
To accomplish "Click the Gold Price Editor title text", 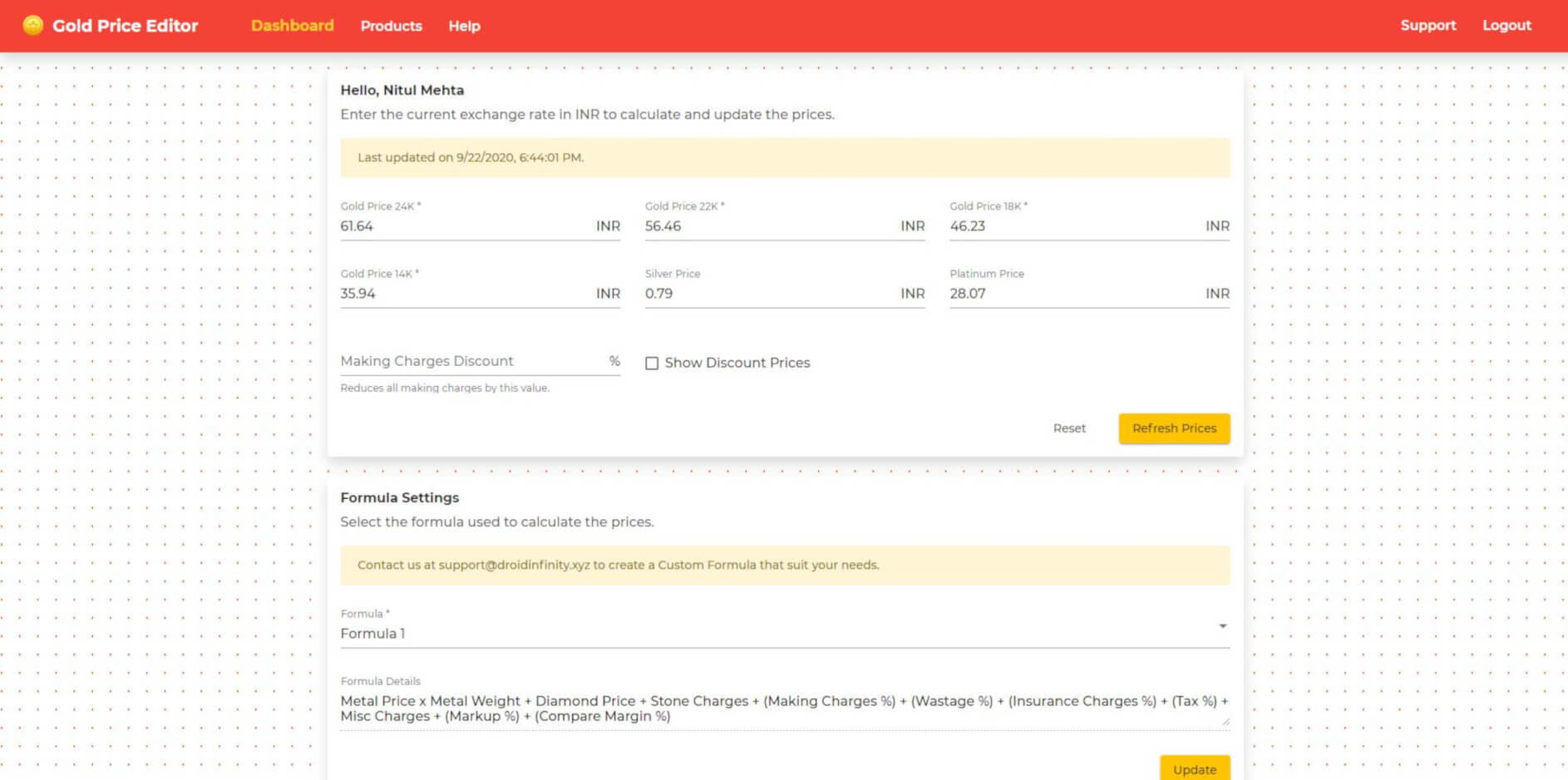I will point(126,26).
